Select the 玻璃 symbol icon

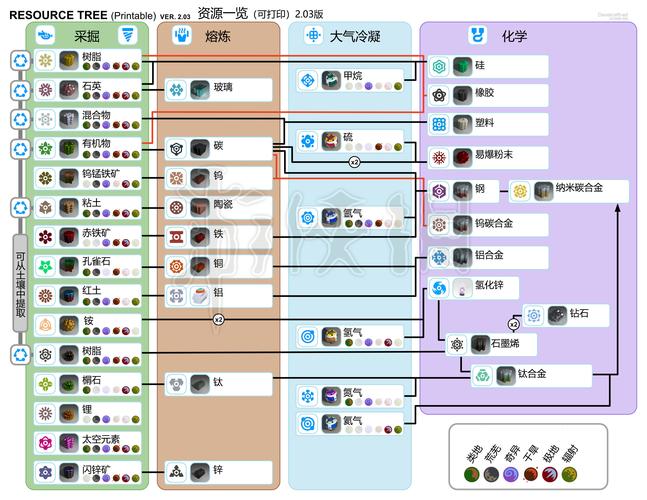pos(177,90)
